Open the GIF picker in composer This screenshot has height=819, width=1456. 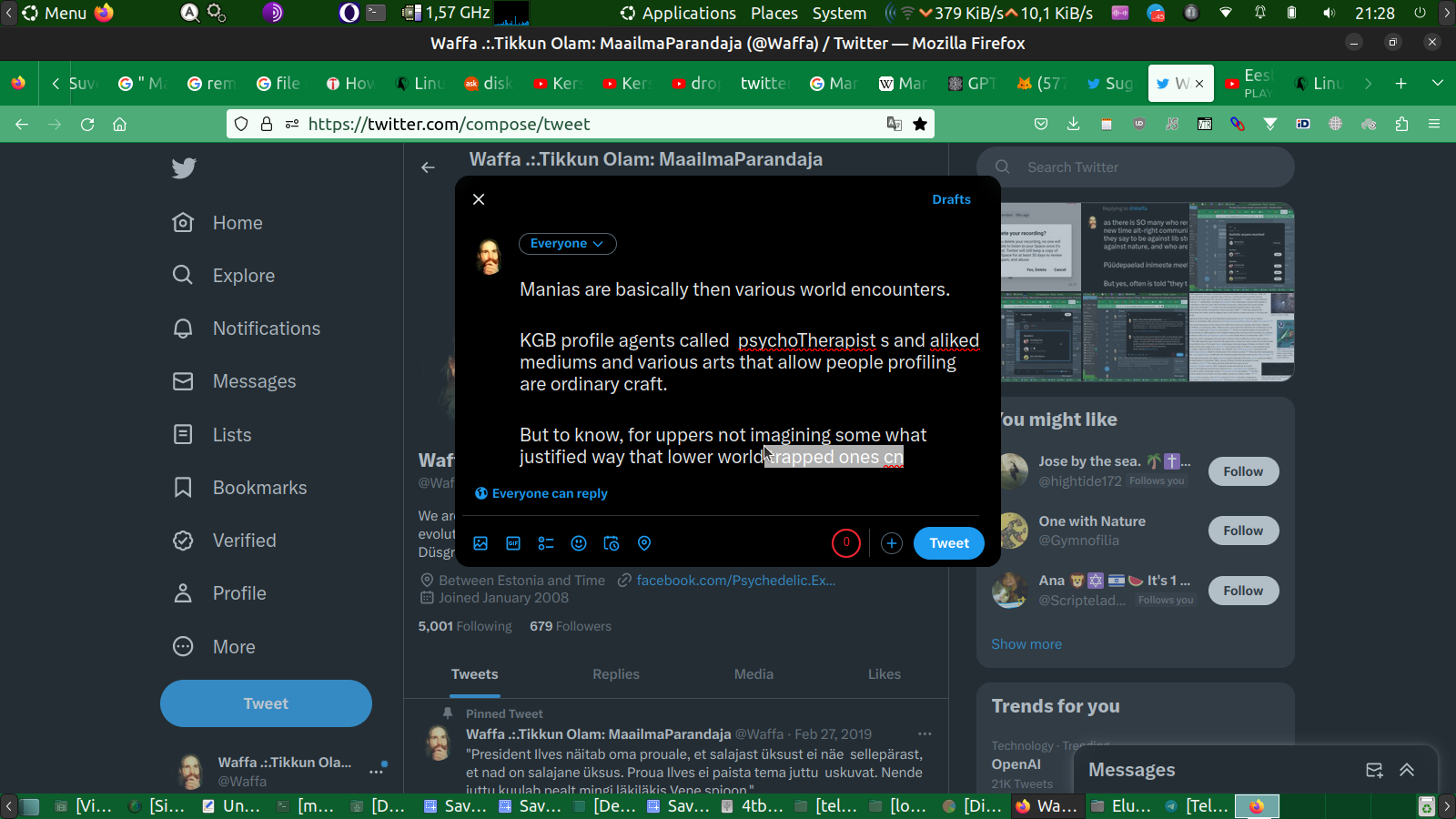pos(513,543)
